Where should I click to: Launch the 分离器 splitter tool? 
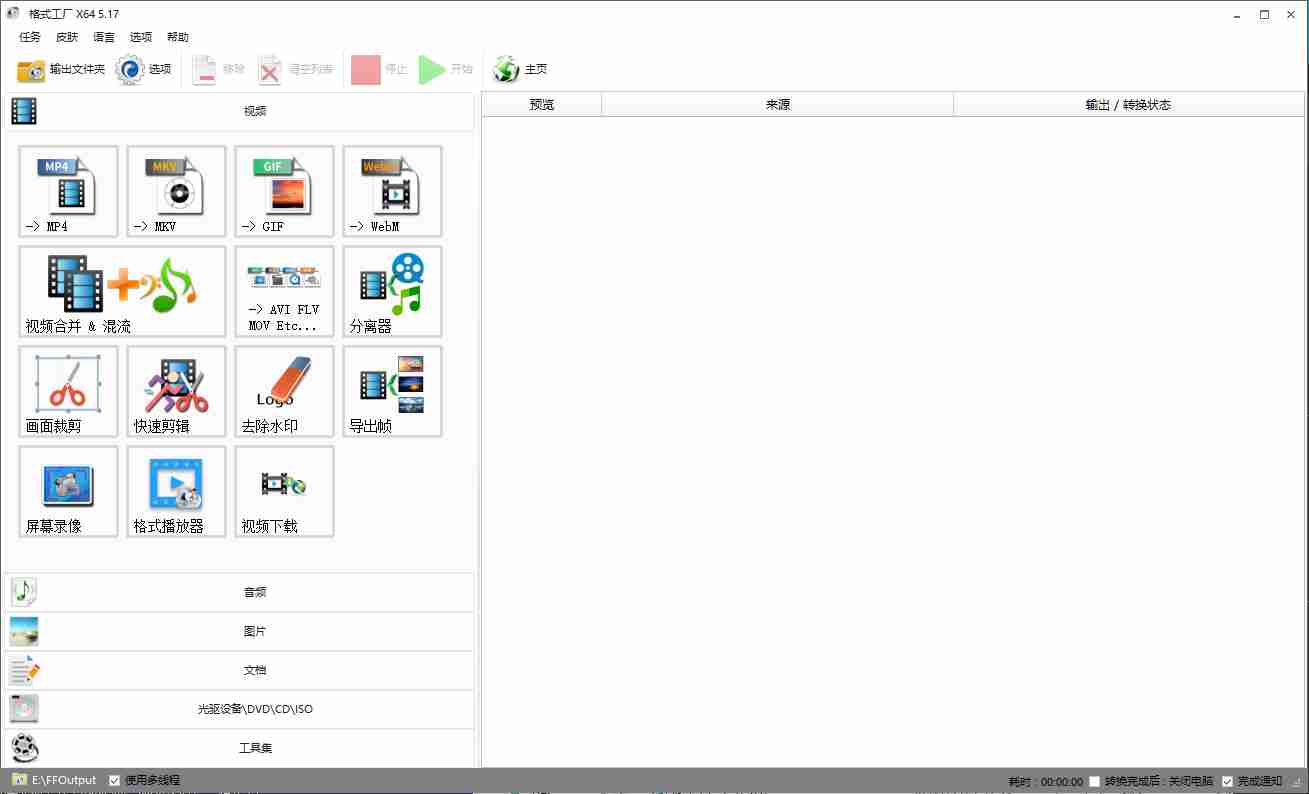click(x=391, y=291)
